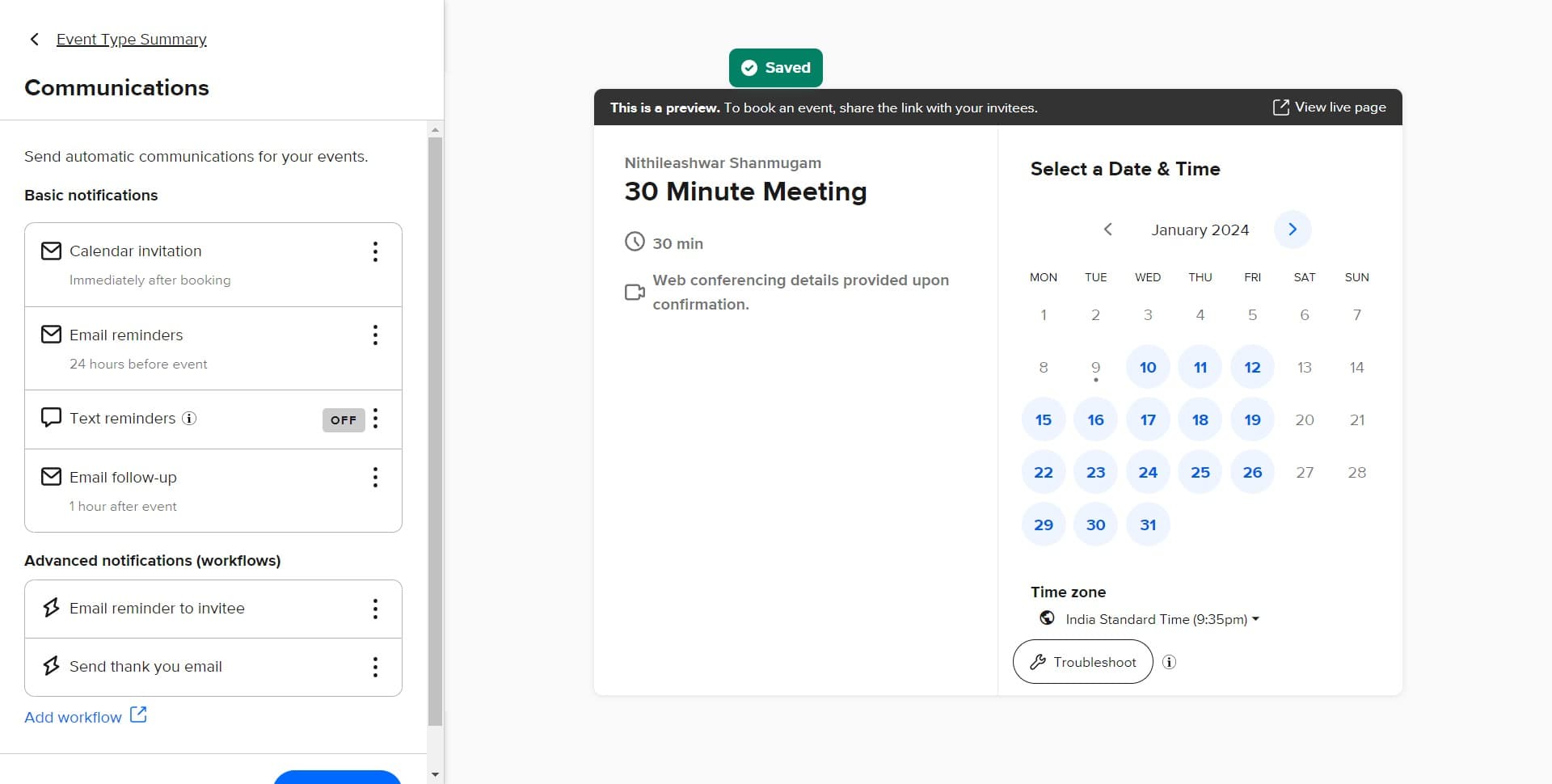The width and height of the screenshot is (1552, 784).
Task: Click the Email reminders envelope icon
Action: [x=51, y=334]
